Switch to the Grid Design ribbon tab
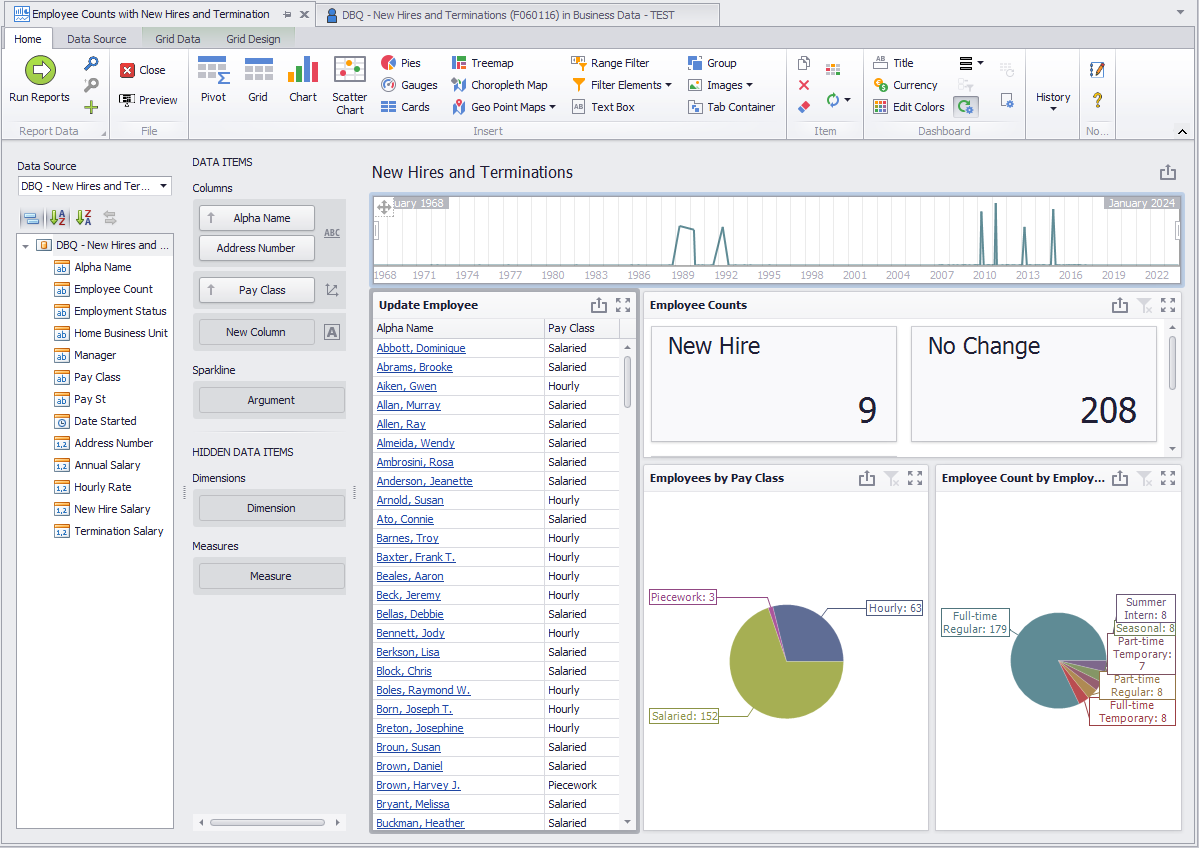The height and width of the screenshot is (848, 1199). click(x=253, y=39)
